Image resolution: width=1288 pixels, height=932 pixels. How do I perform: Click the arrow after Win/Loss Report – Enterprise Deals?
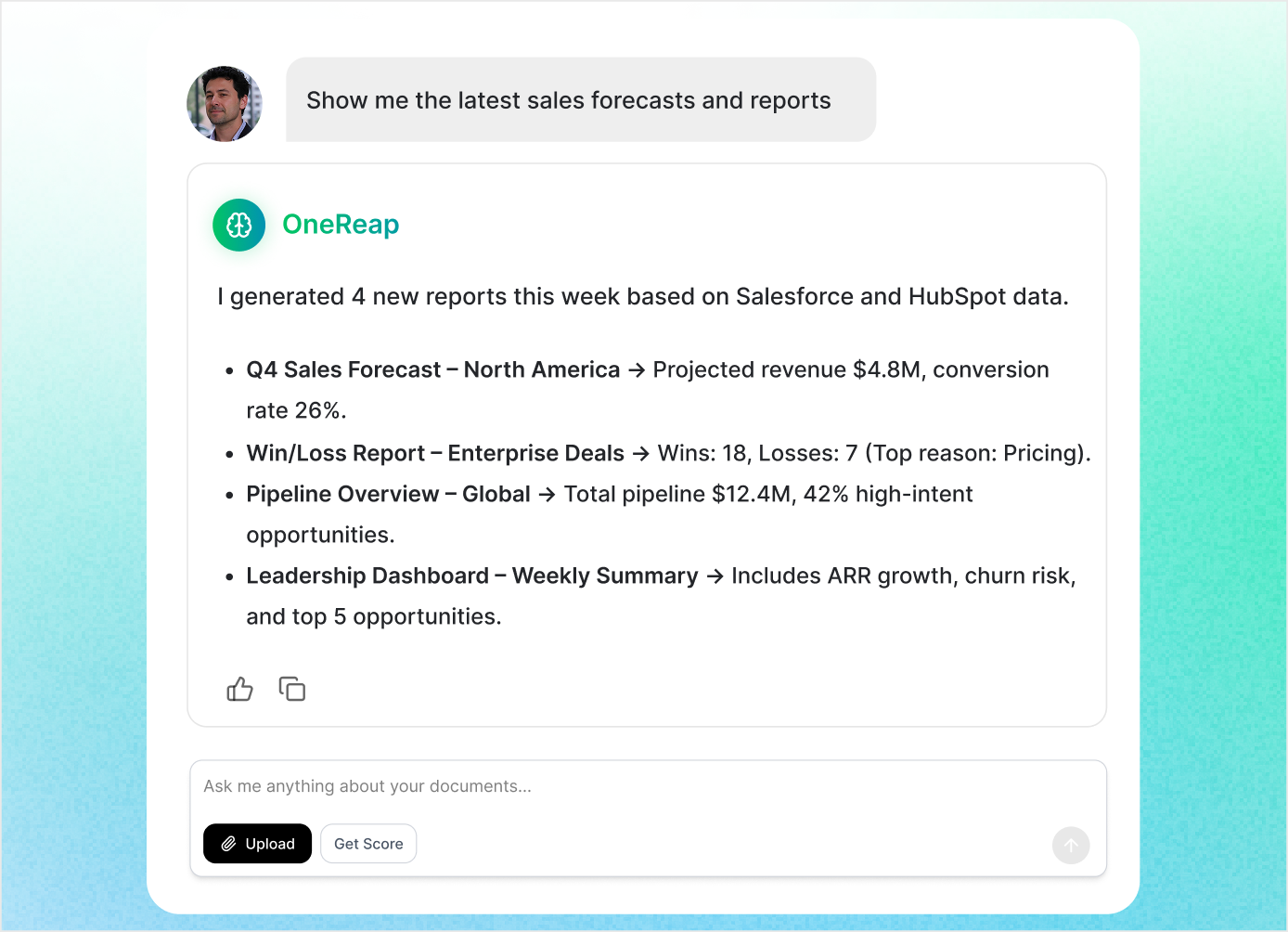pyautogui.click(x=641, y=454)
